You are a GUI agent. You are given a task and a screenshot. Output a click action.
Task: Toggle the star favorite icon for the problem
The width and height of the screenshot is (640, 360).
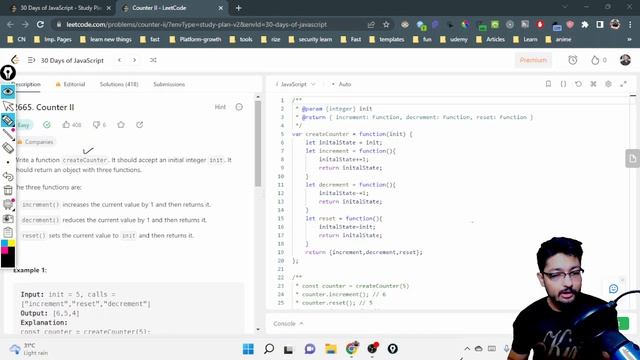[121, 124]
